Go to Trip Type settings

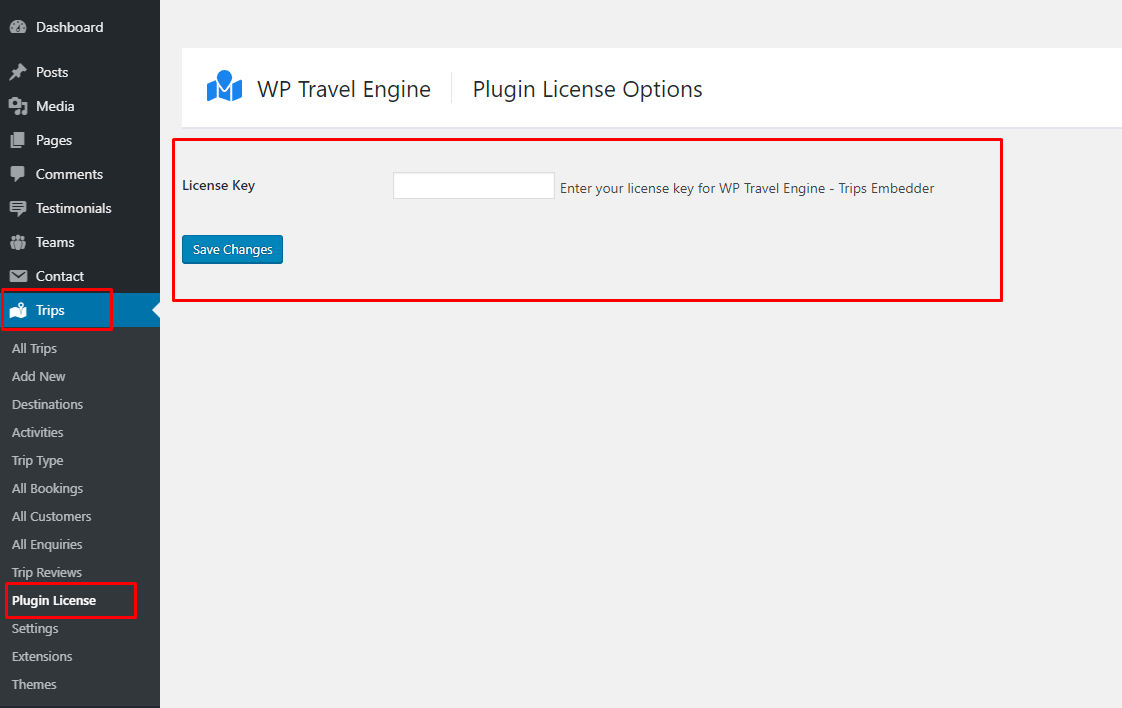(x=37, y=460)
